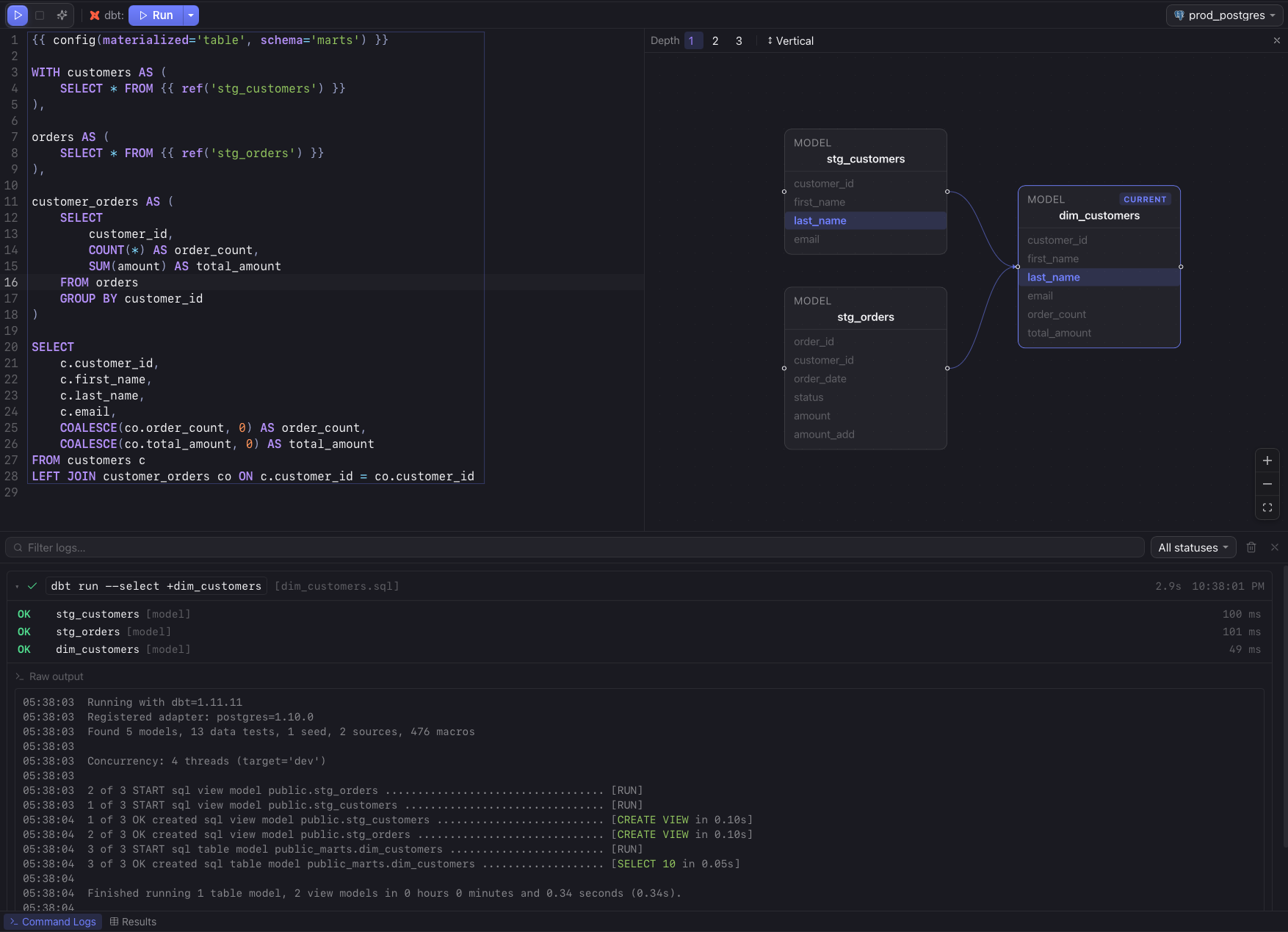Image resolution: width=1288 pixels, height=932 pixels.
Task: Click the play/execute query icon
Action: pos(18,15)
